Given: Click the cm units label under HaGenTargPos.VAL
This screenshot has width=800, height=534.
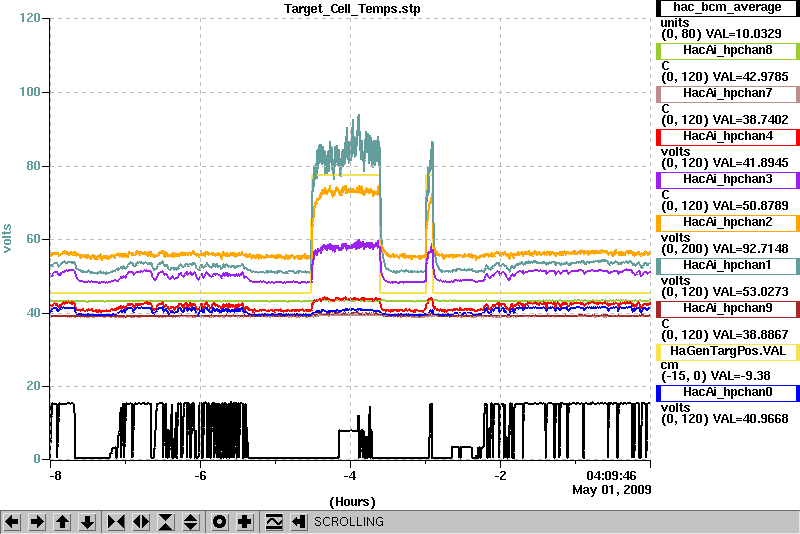Looking at the screenshot, I should pos(669,365).
